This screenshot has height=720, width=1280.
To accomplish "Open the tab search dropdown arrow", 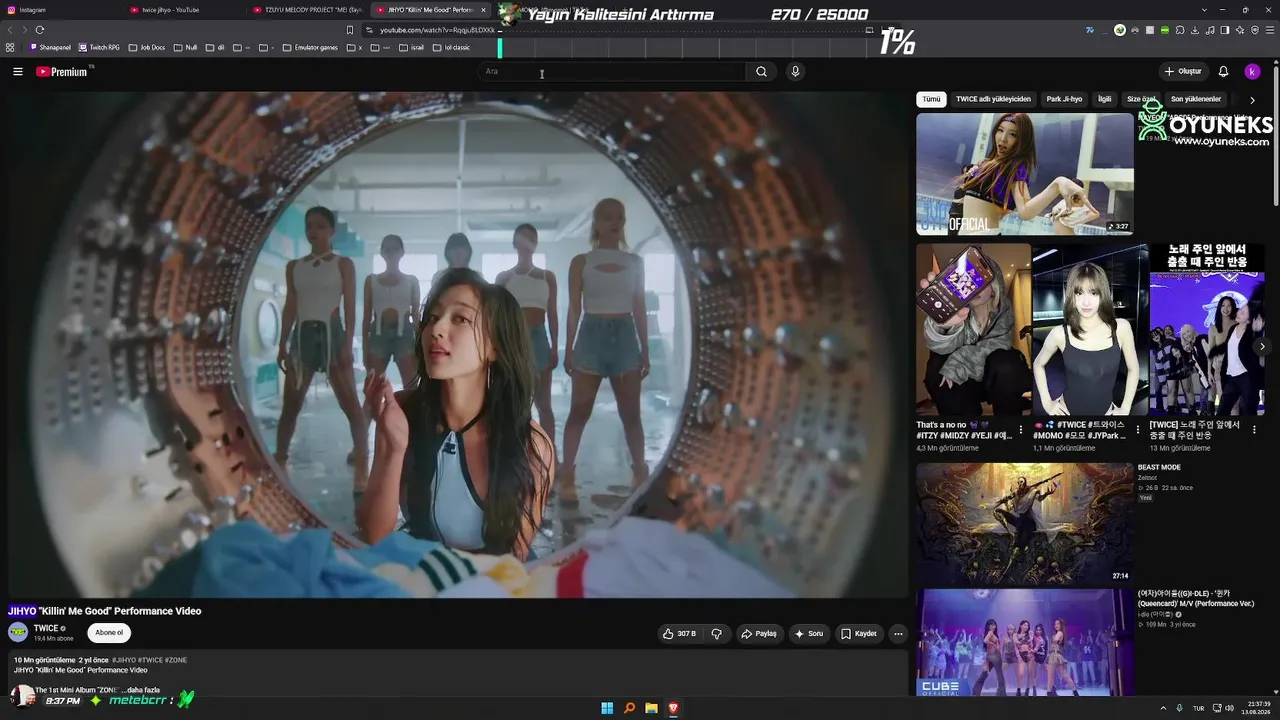I will tap(1204, 10).
